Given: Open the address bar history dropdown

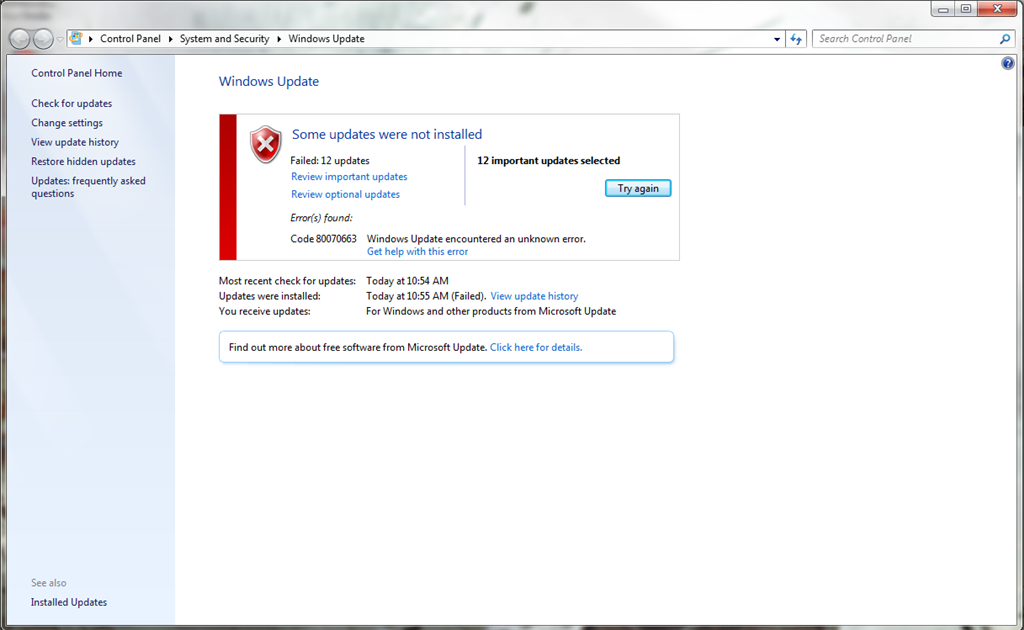Looking at the screenshot, I should pos(776,39).
